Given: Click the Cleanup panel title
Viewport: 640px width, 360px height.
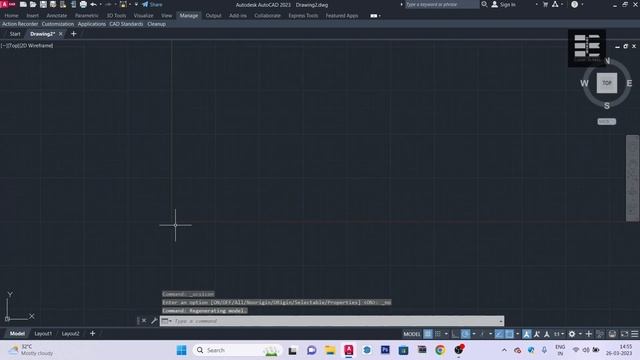Looking at the screenshot, I should point(156,24).
